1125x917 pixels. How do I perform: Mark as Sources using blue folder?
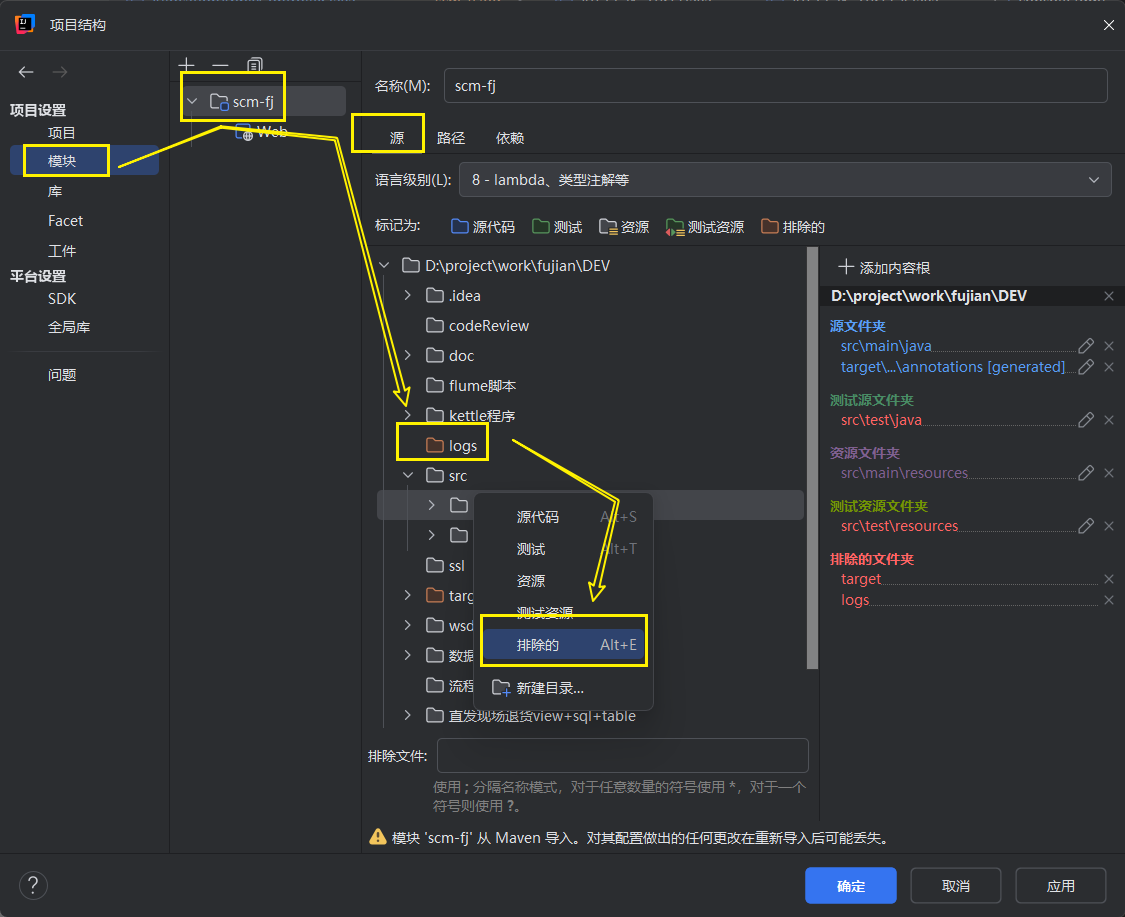coord(483,227)
